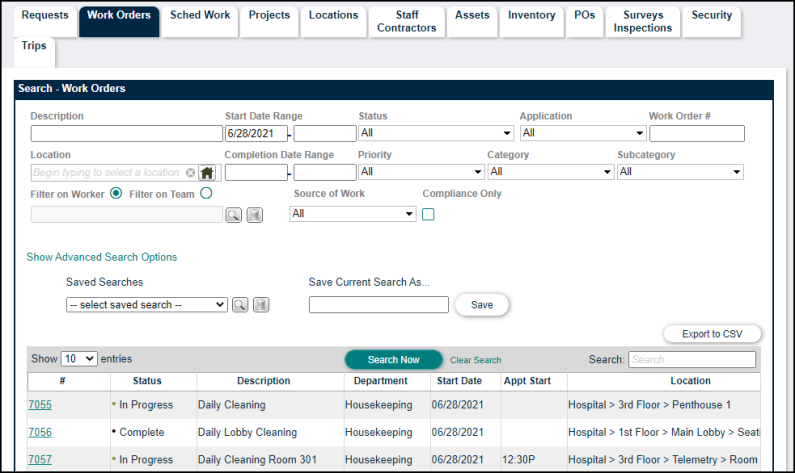Viewport: 795px width, 473px height.
Task: Open the Application dropdown
Action: [x=583, y=133]
